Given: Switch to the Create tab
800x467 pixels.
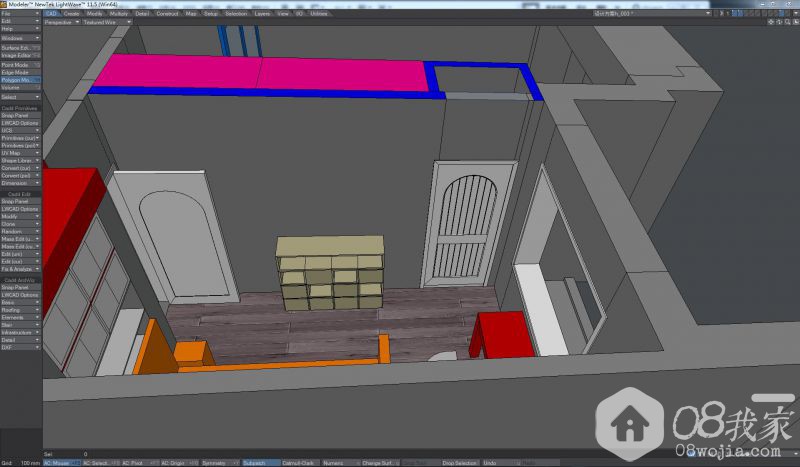Looking at the screenshot, I should point(72,14).
